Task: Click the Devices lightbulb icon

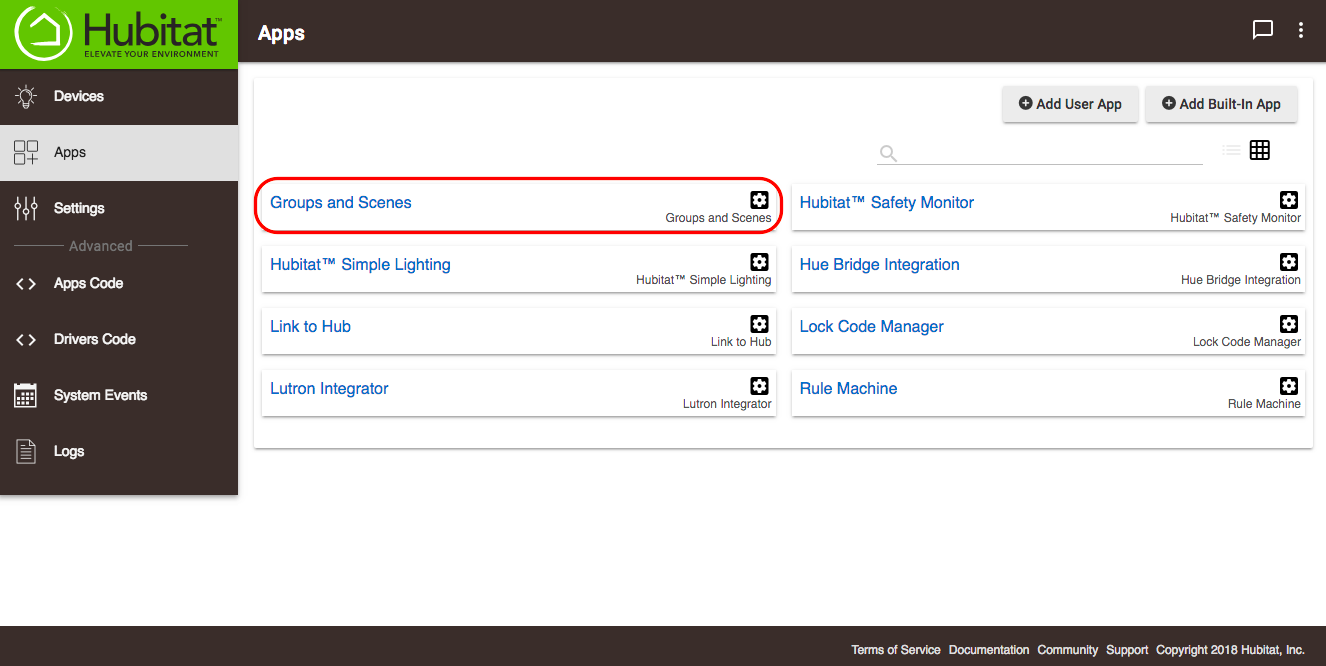Action: click(x=26, y=97)
